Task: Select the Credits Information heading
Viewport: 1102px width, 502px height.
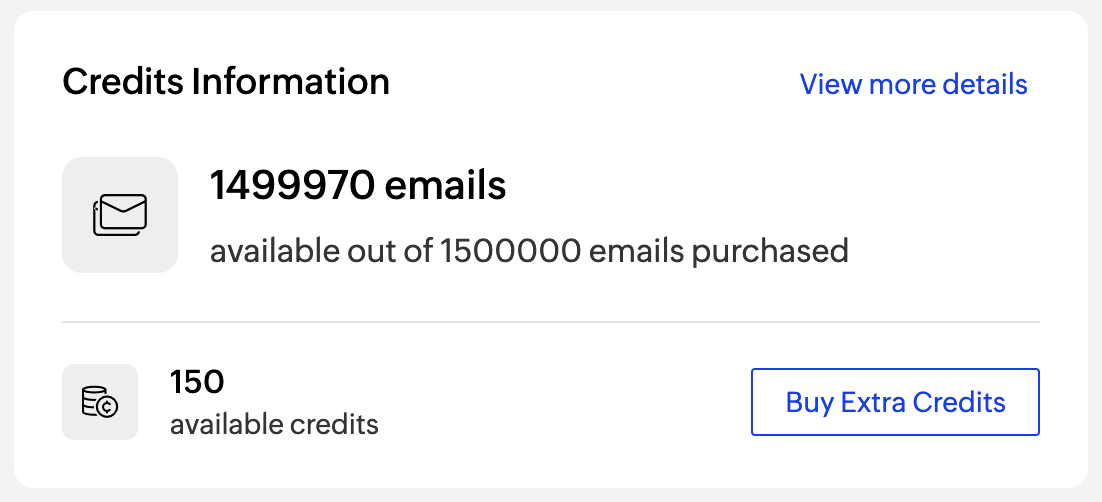Action: [226, 82]
